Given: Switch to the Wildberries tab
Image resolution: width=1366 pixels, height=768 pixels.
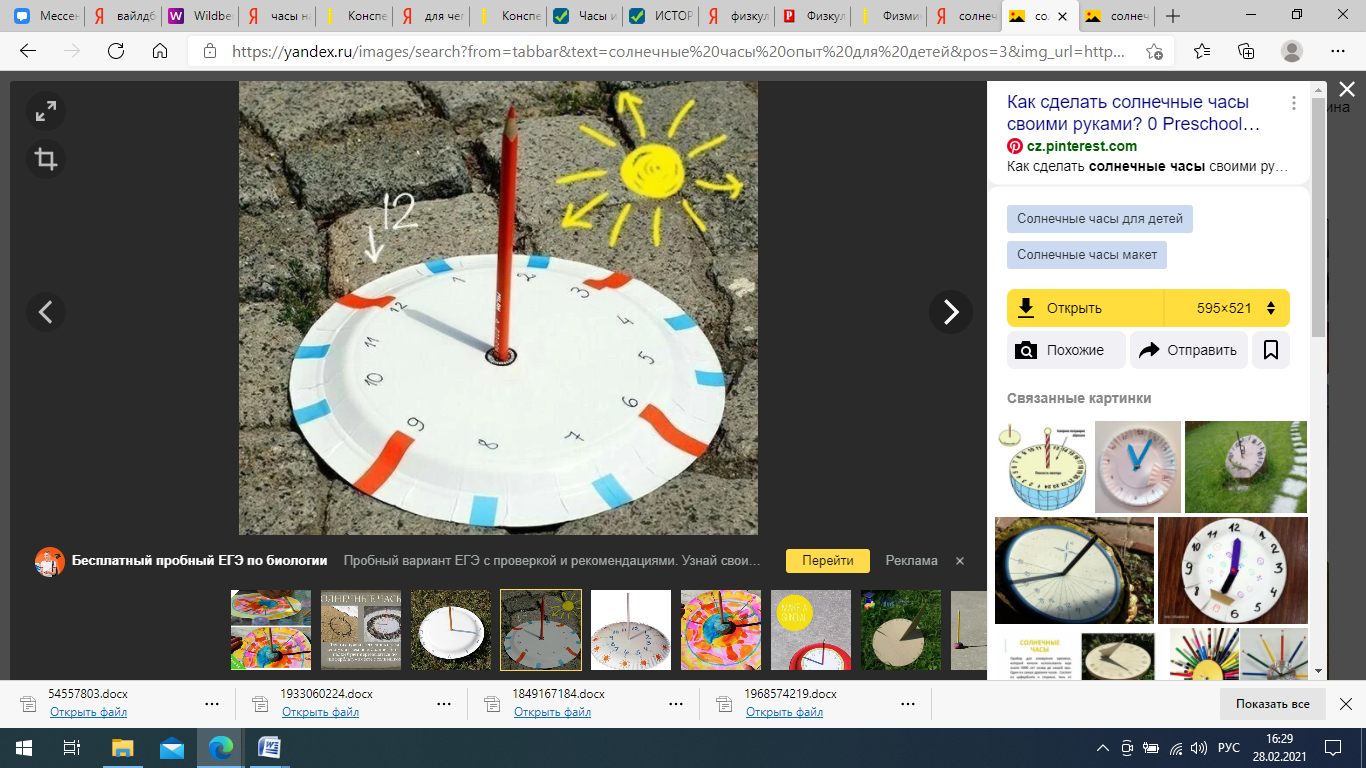Looking at the screenshot, I should [200, 16].
